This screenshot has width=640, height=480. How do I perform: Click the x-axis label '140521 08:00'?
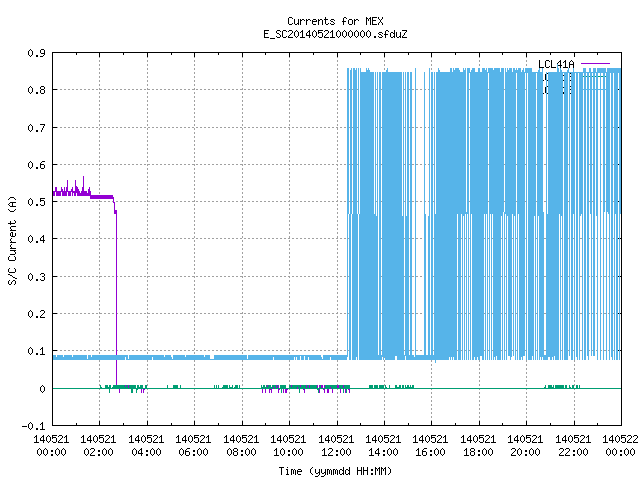coord(241,446)
